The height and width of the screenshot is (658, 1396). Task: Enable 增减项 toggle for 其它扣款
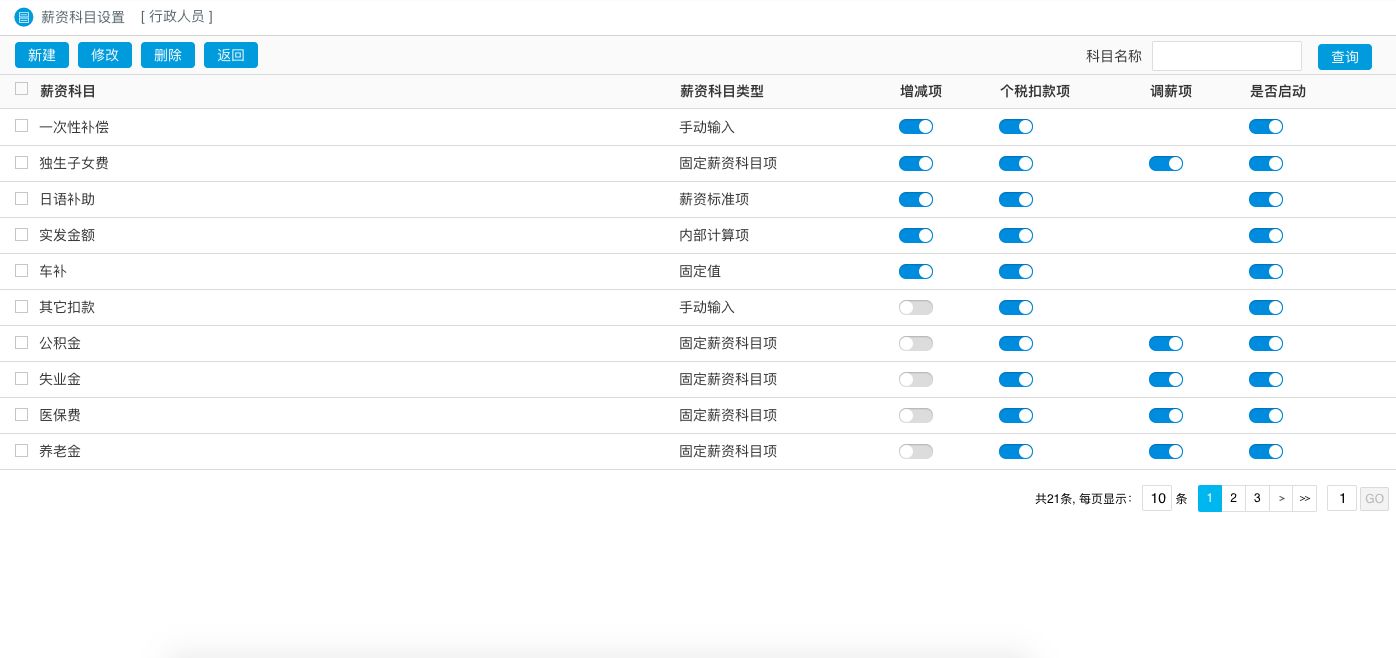915,307
